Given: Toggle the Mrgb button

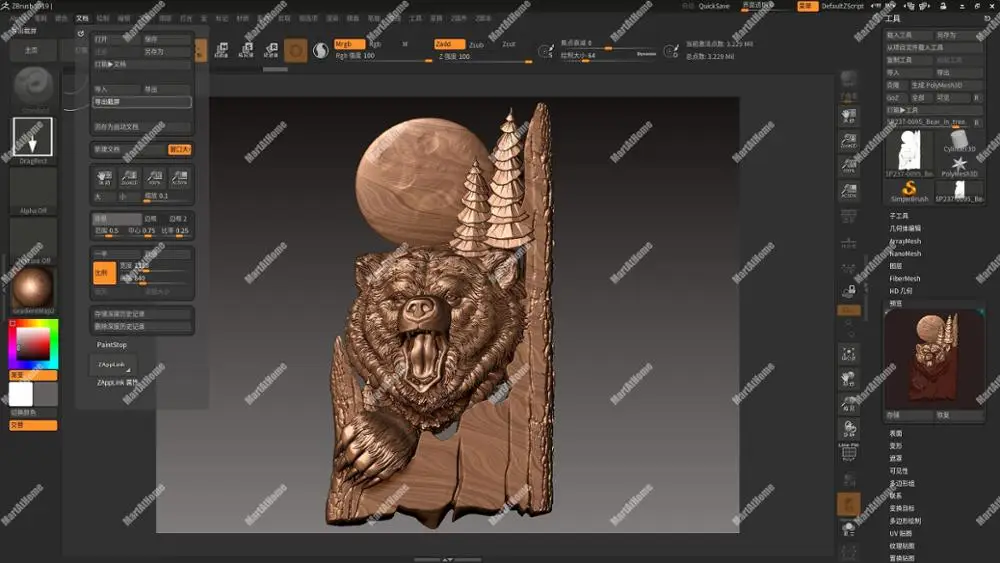Looking at the screenshot, I should (x=349, y=44).
